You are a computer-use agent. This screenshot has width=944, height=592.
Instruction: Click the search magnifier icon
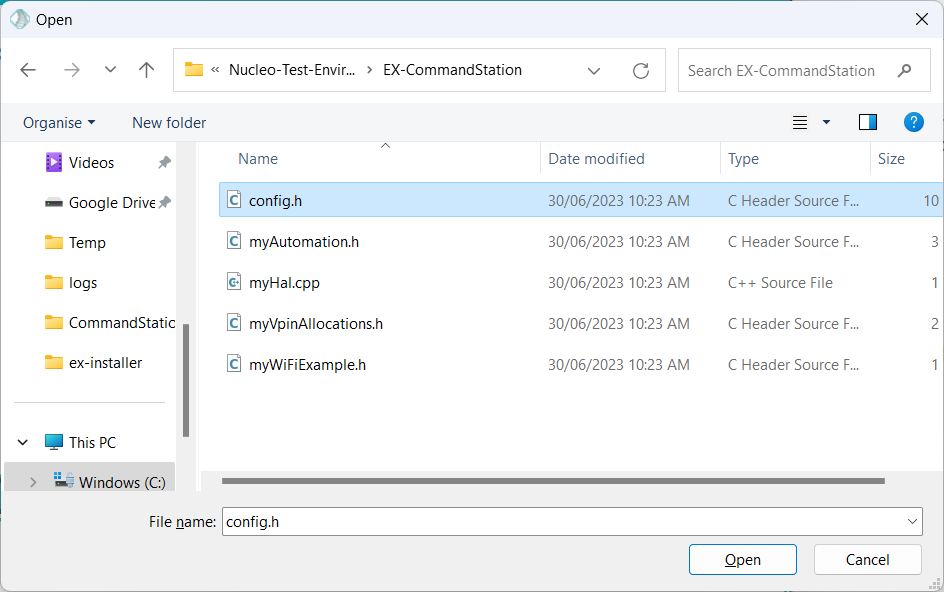905,71
